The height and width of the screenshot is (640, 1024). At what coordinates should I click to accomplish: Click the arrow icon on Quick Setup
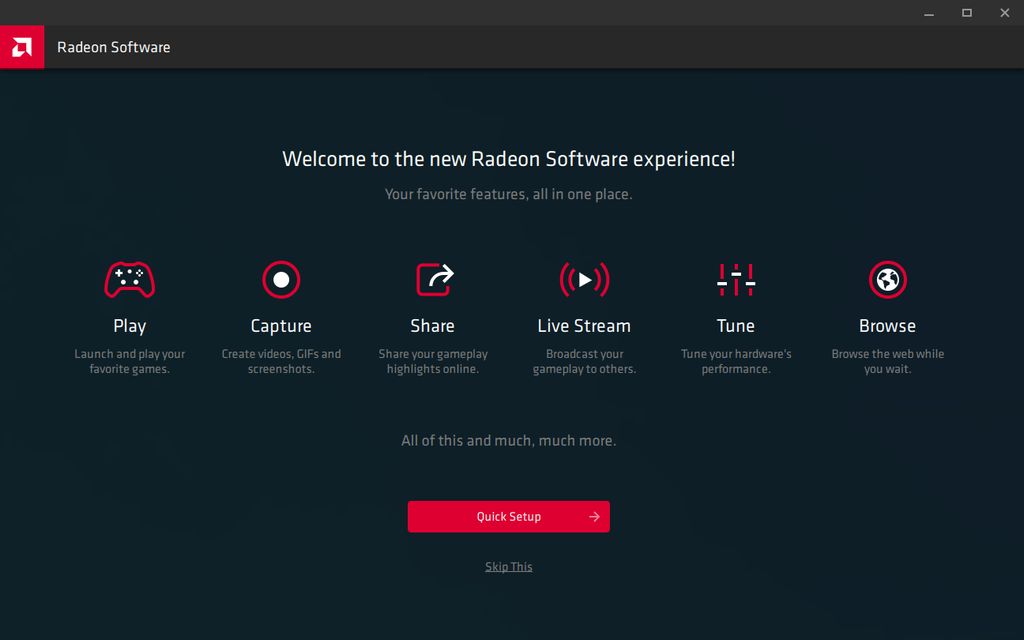(594, 517)
